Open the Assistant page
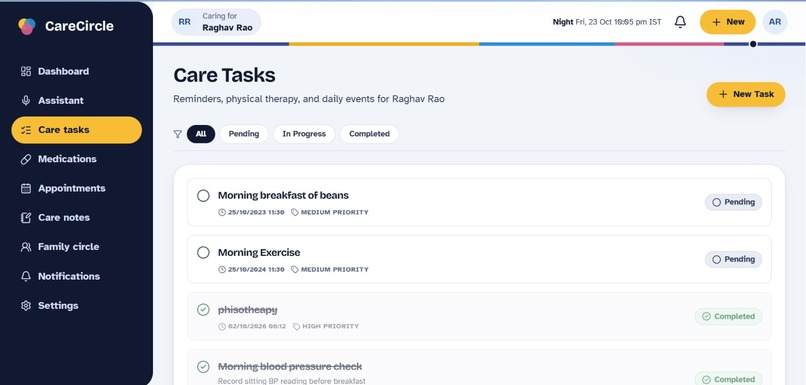 tap(76, 101)
